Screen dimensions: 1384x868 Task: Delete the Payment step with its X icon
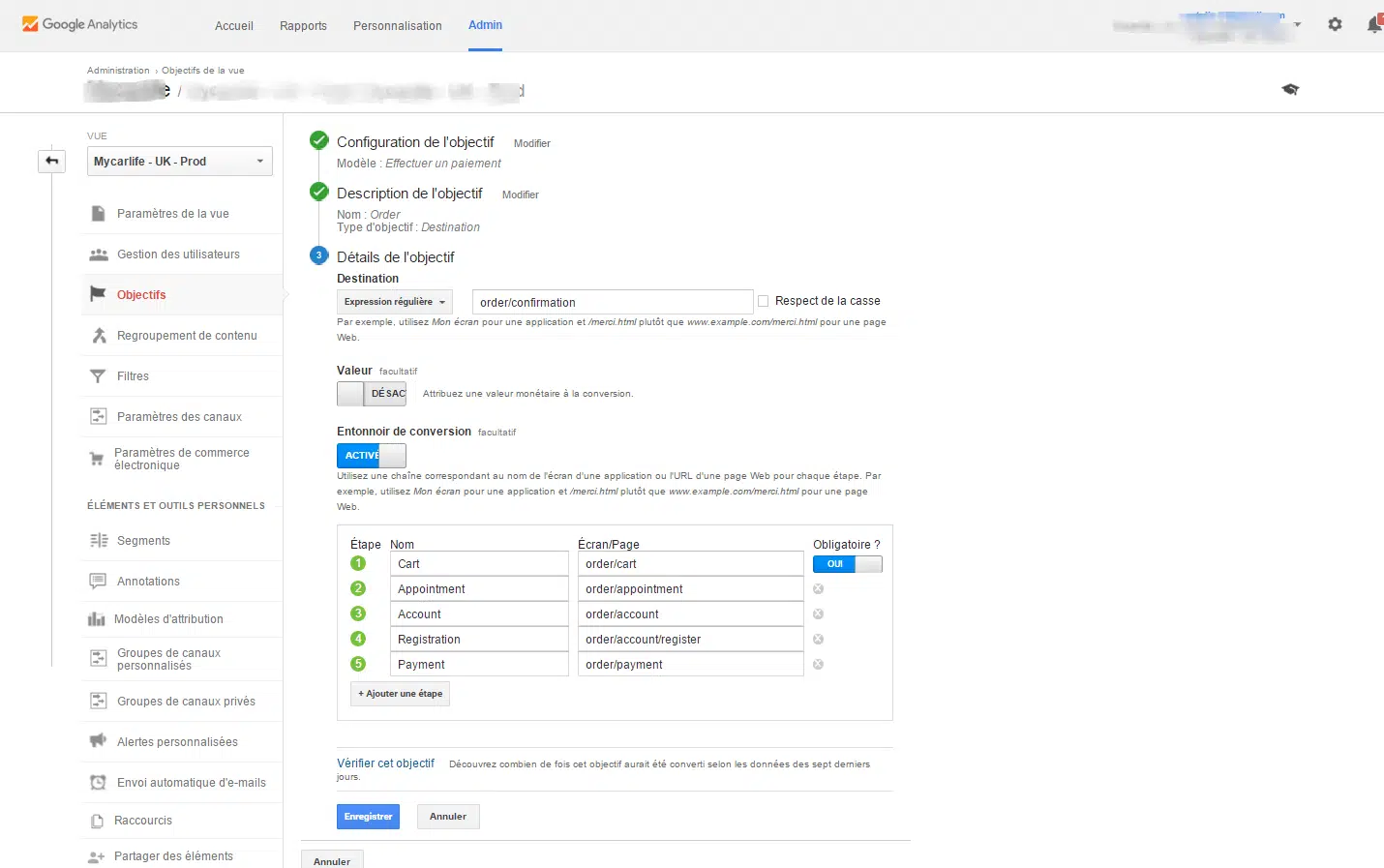818,665
